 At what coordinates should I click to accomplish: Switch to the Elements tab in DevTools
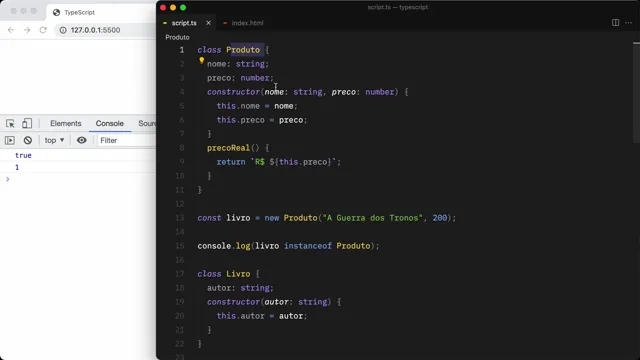coord(66,123)
